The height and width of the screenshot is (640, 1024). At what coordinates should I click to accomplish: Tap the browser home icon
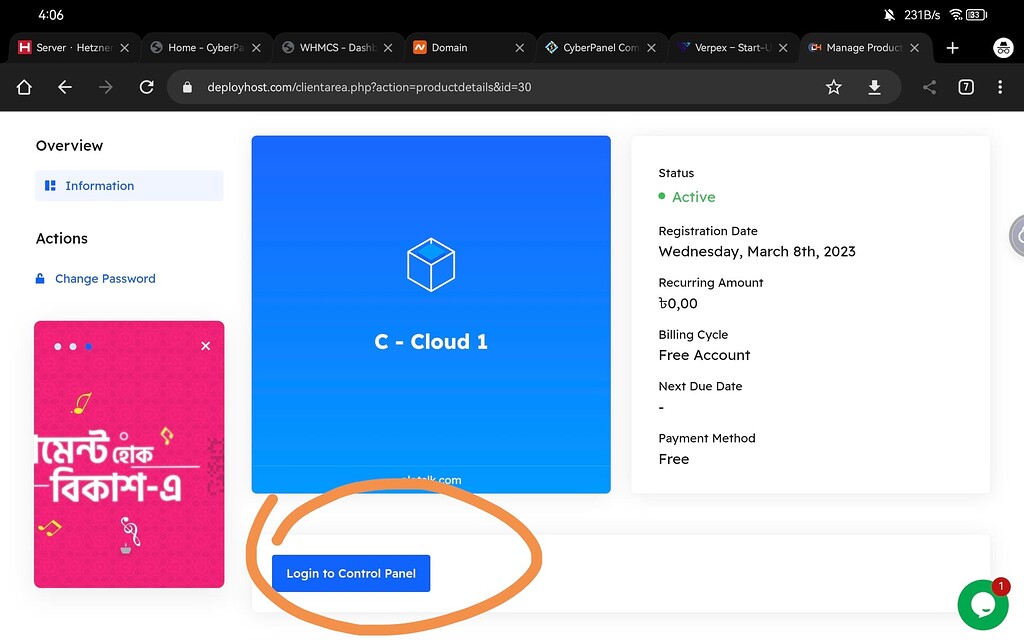click(24, 87)
